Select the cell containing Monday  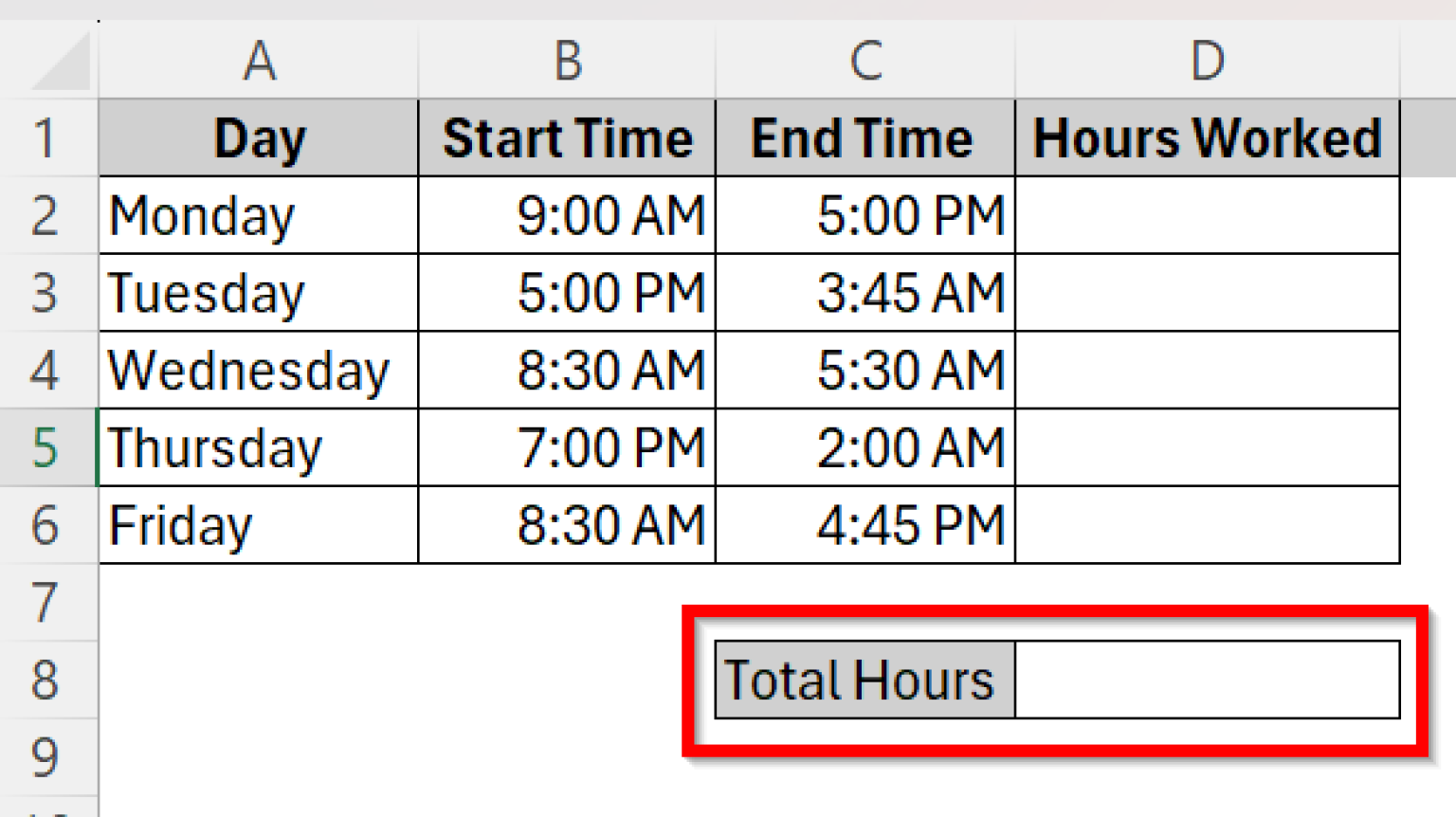click(x=258, y=215)
